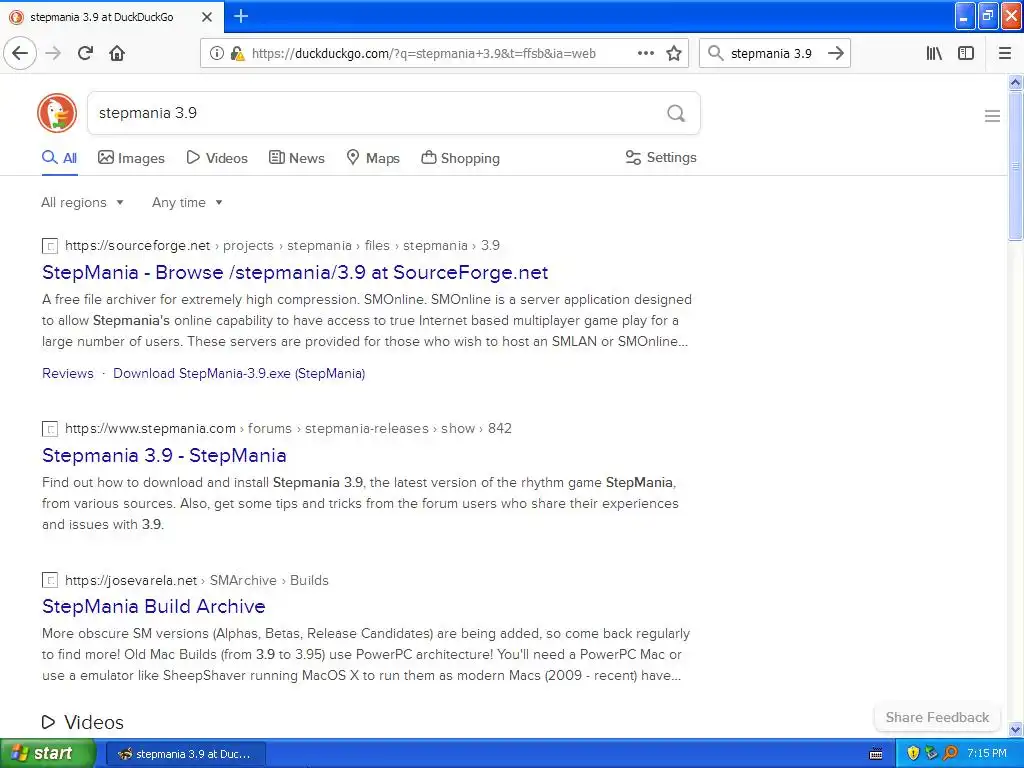Toggle the sidebar view icon
1024x768 pixels.
(966, 53)
